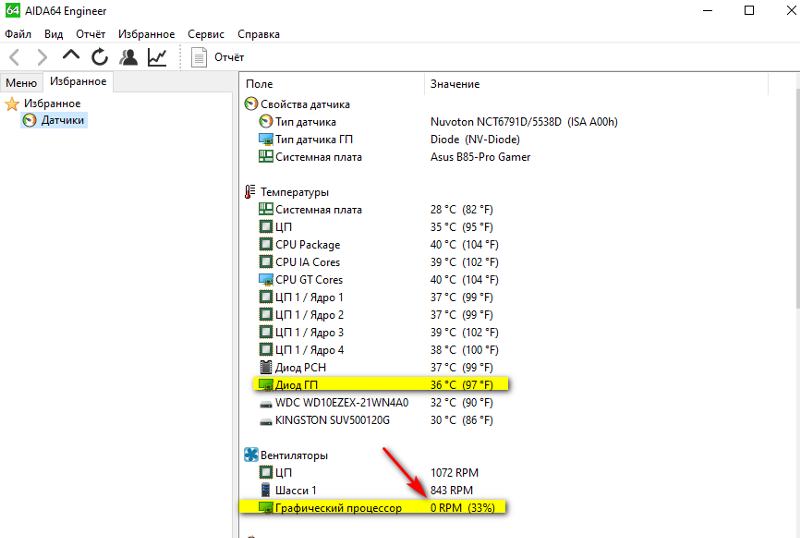Open the Сервис menu

pyautogui.click(x=206, y=34)
